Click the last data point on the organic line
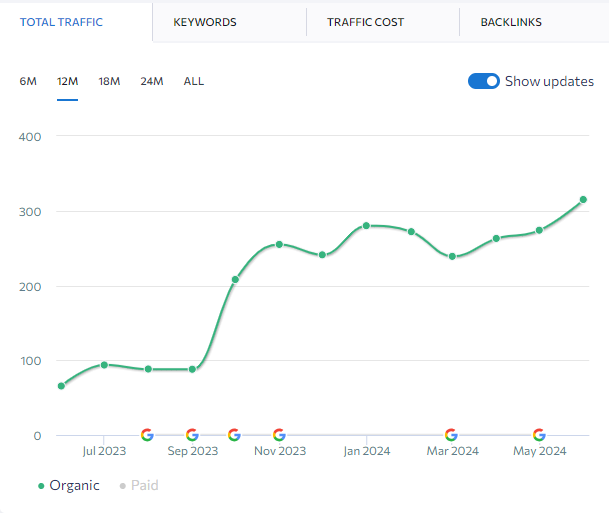 click(x=583, y=200)
